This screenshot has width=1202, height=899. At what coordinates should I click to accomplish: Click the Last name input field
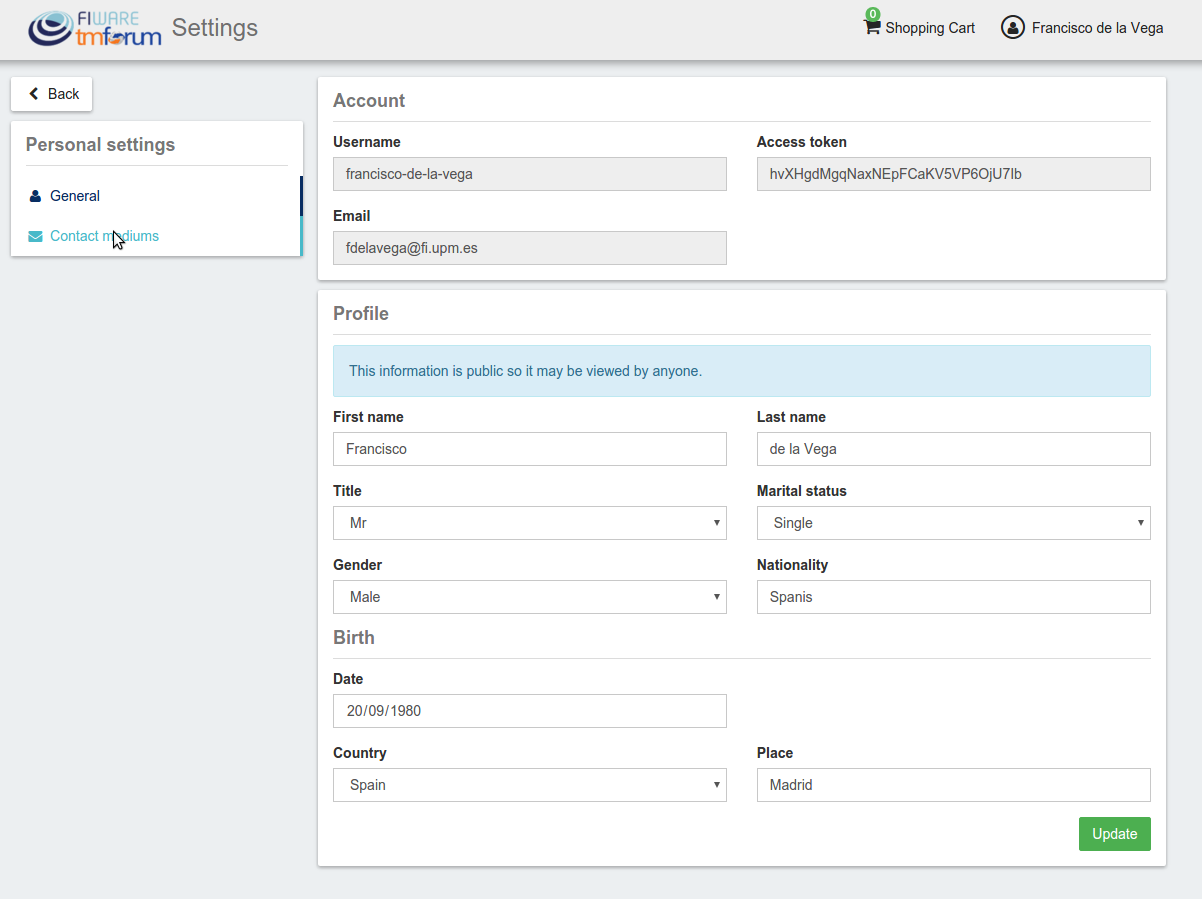click(954, 449)
